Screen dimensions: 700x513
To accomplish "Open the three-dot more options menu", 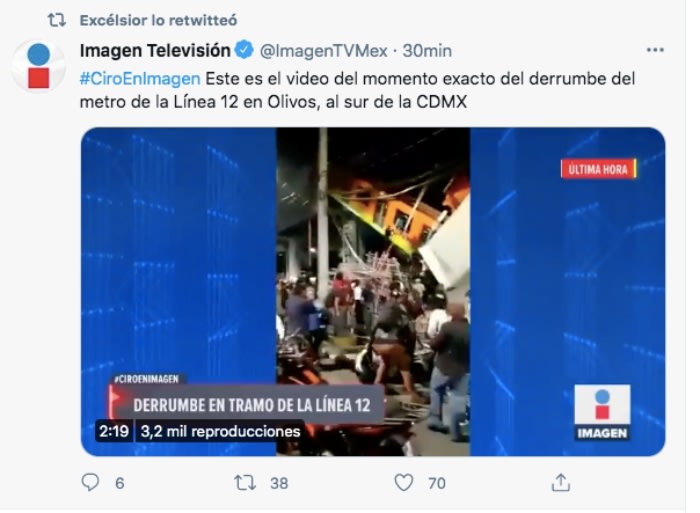I will 655,50.
